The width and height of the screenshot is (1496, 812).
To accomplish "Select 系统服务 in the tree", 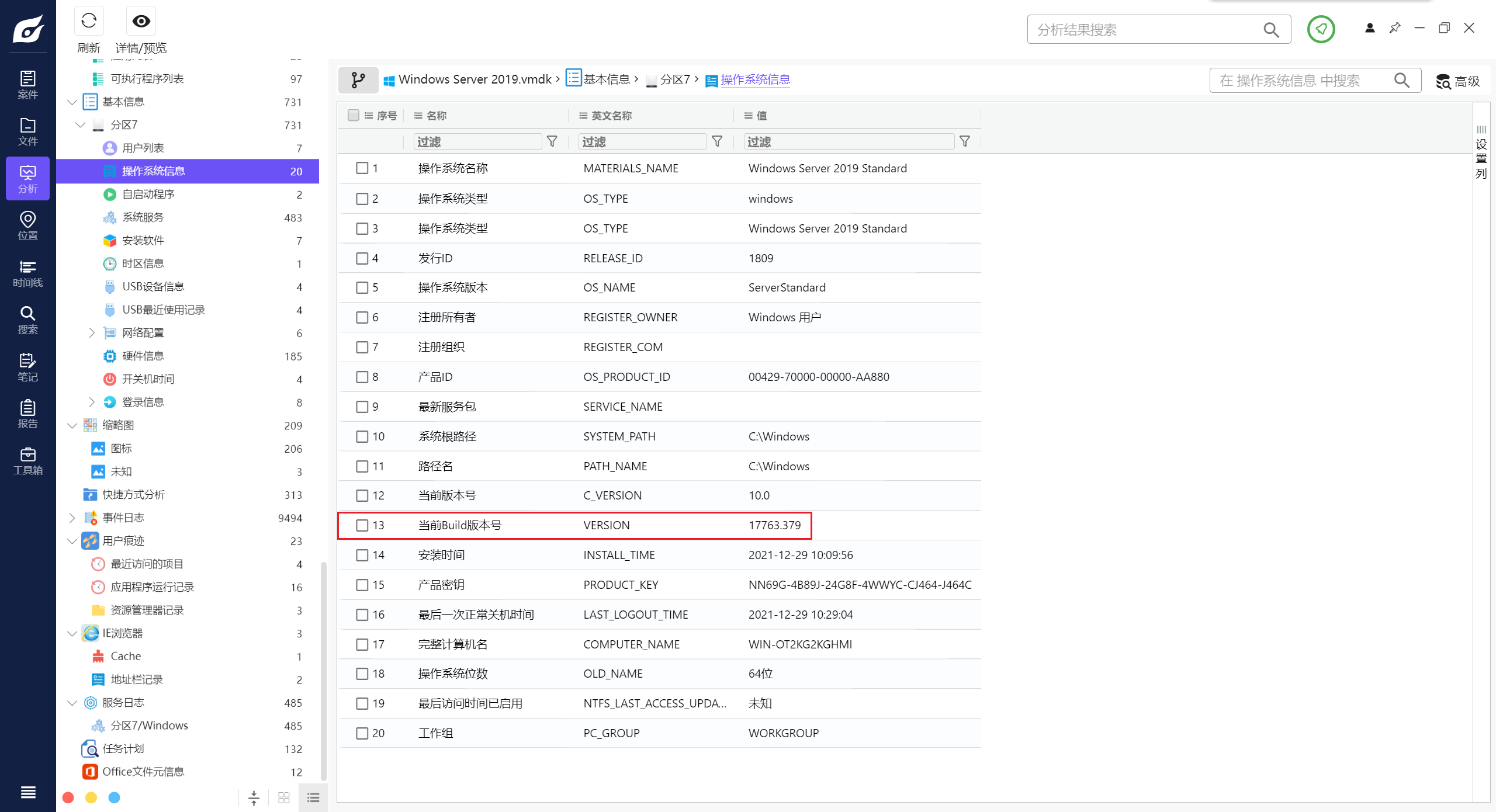I will (x=143, y=217).
